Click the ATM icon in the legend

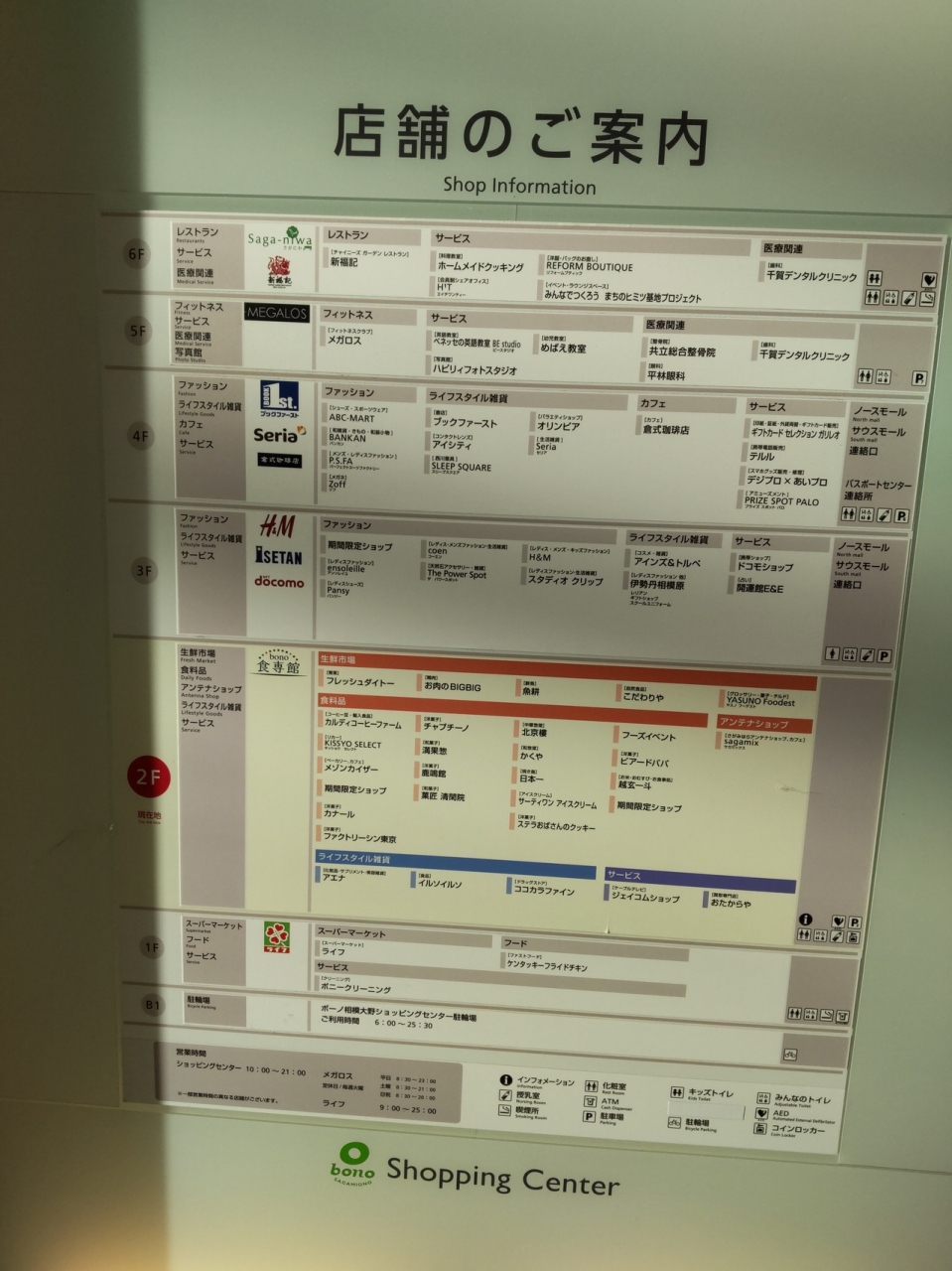589,1101
